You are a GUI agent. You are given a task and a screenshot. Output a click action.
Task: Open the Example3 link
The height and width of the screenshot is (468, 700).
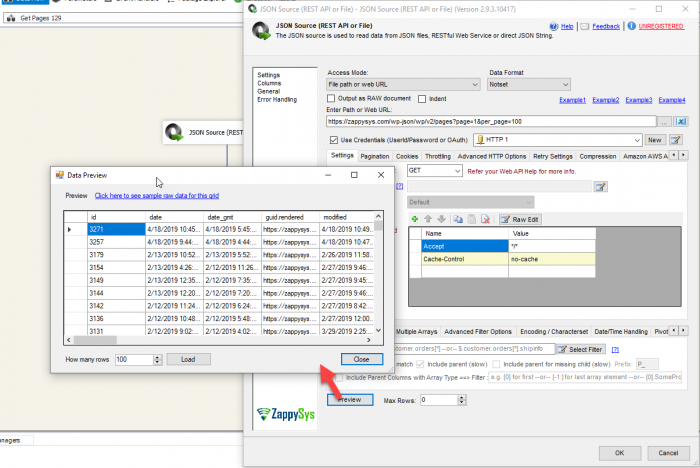click(x=638, y=100)
